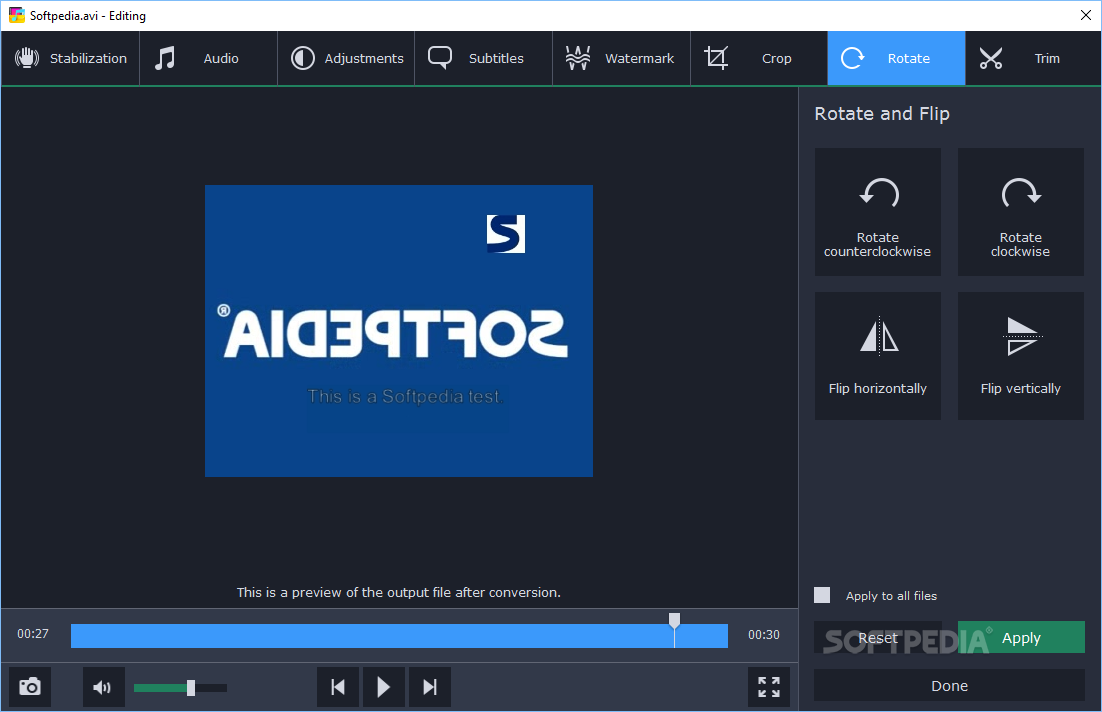
Task: Click the Reset button
Action: 878,637
